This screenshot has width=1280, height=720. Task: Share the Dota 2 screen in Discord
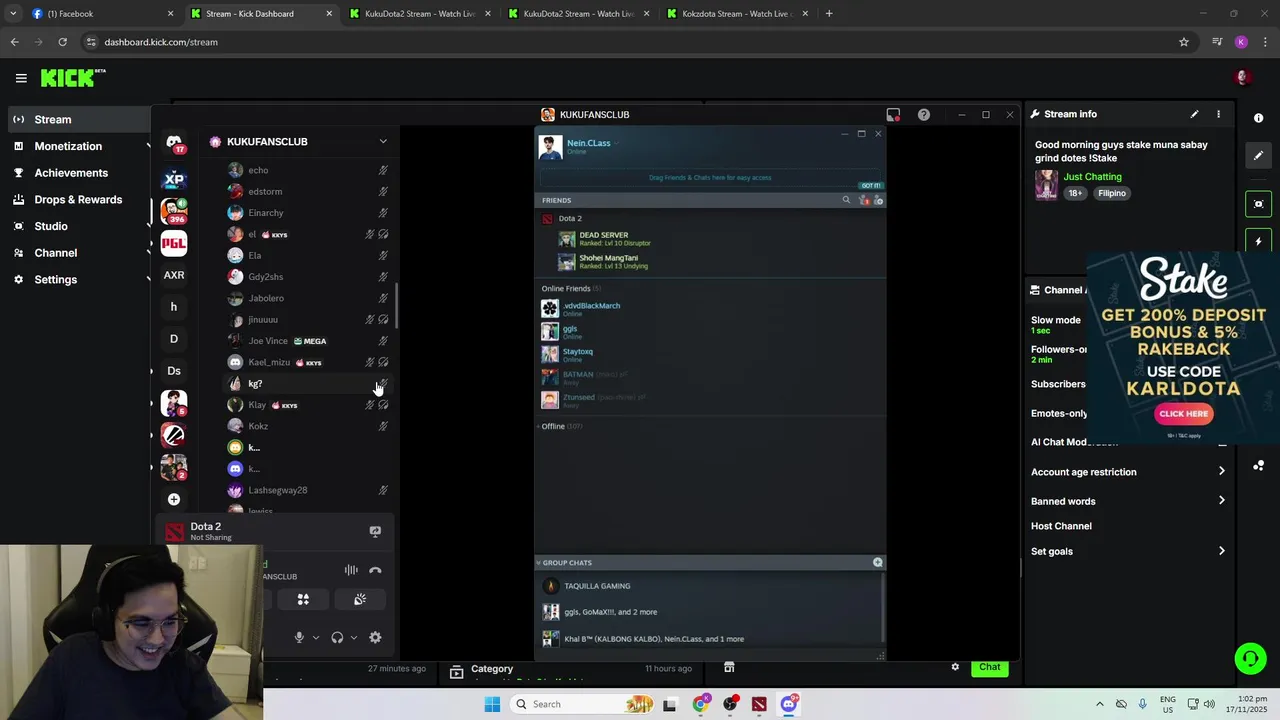coord(375,532)
